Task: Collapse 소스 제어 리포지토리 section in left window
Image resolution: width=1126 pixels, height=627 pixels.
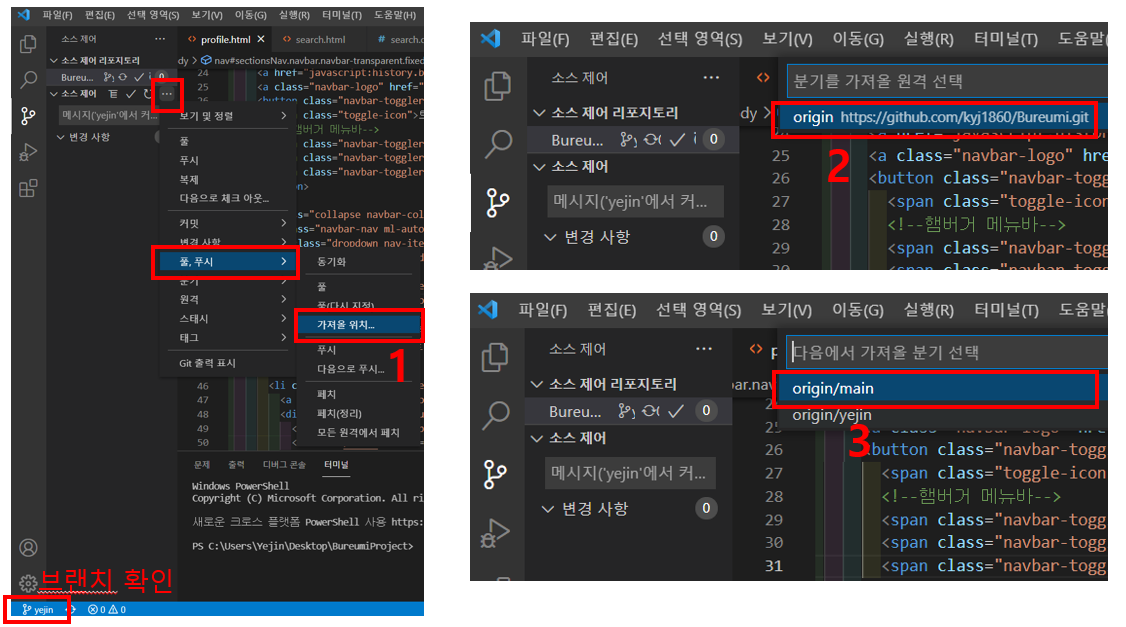Action: click(x=53, y=60)
